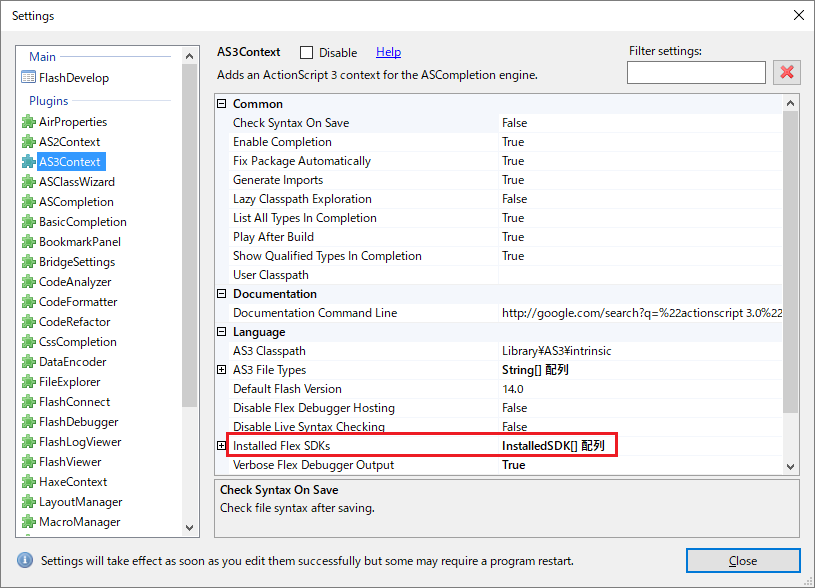This screenshot has width=815, height=588.
Task: Collapse the Common category
Action: coord(221,103)
